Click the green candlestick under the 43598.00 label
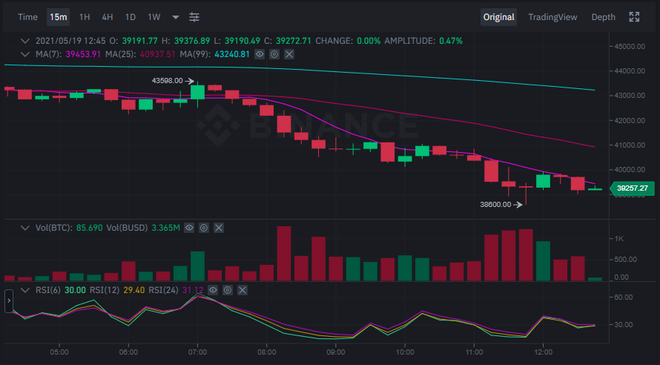The height and width of the screenshot is (365, 660). point(197,92)
